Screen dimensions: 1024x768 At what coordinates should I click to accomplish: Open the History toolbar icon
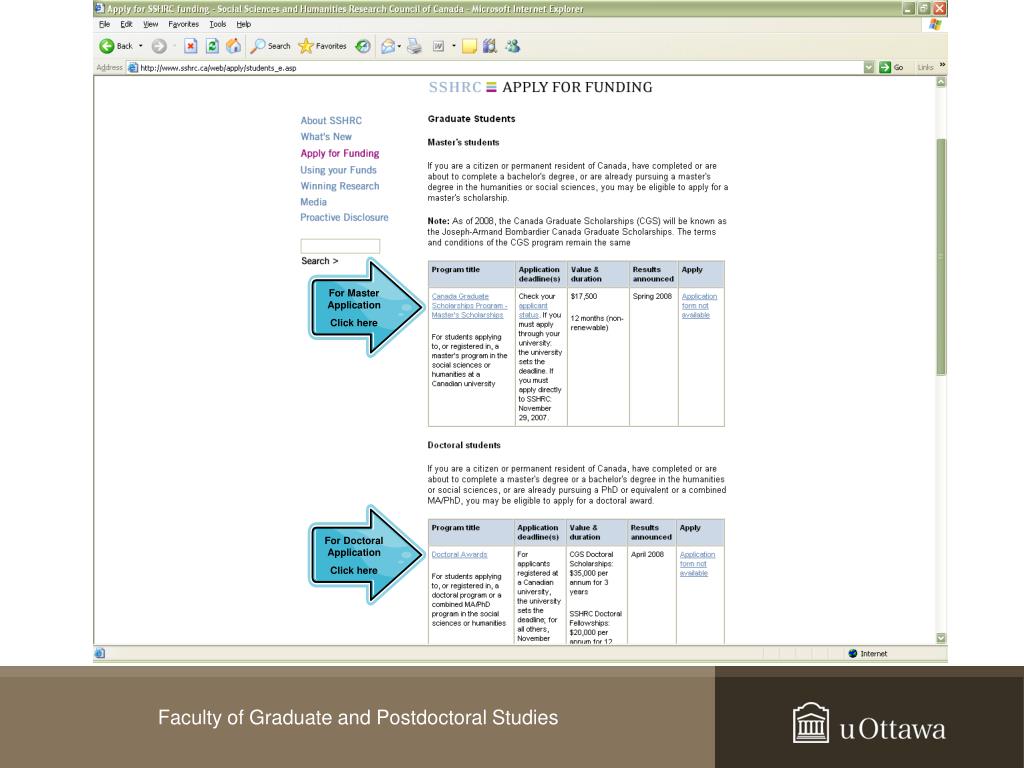pos(363,46)
